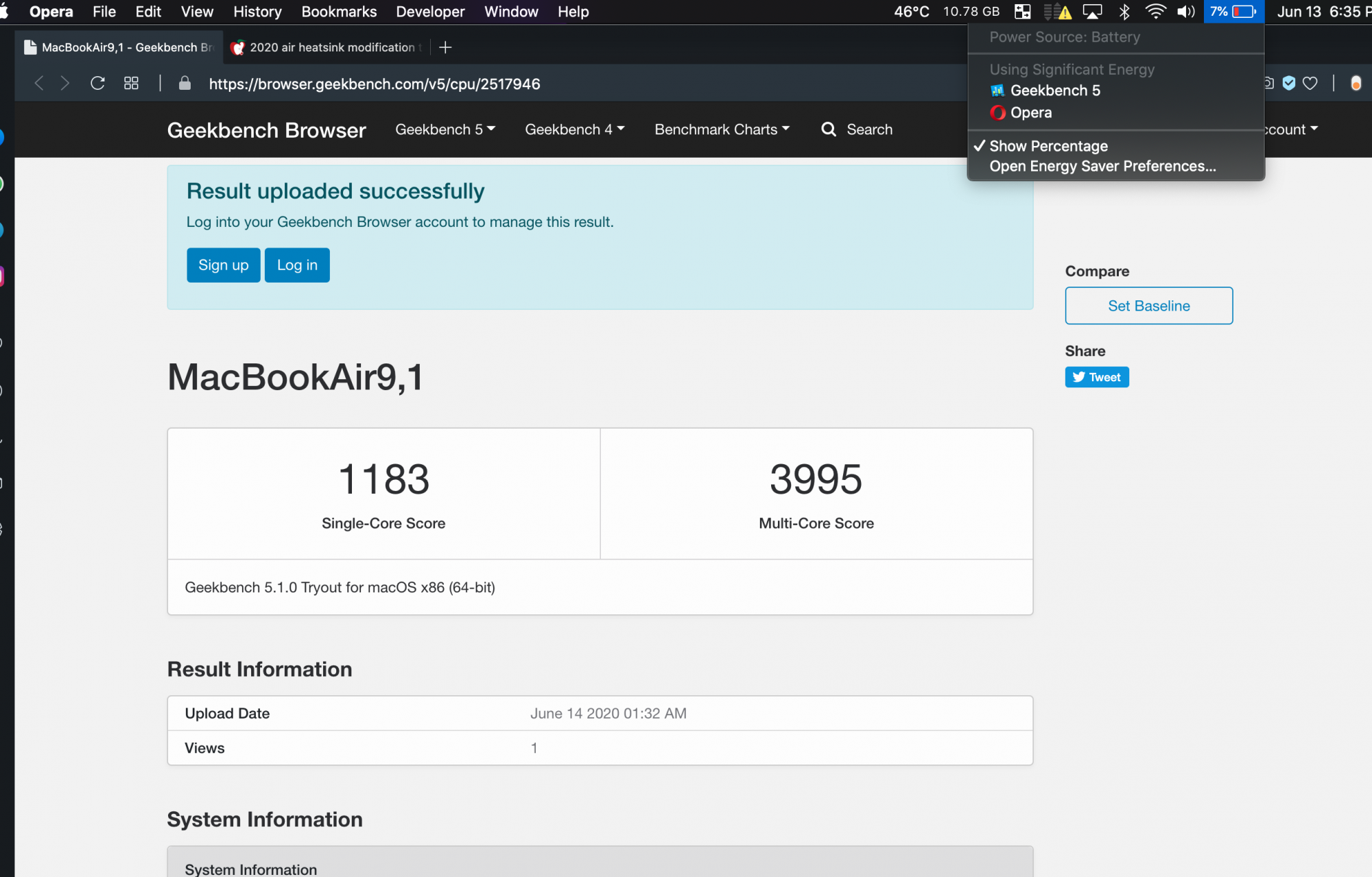The height and width of the screenshot is (877, 1372).
Task: Open the Speed Dial grid icon
Action: click(x=131, y=84)
